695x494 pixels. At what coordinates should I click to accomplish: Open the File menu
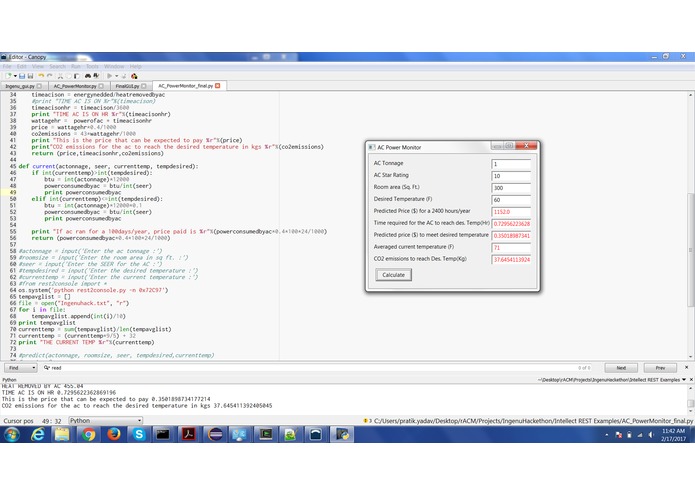pyautogui.click(x=7, y=66)
